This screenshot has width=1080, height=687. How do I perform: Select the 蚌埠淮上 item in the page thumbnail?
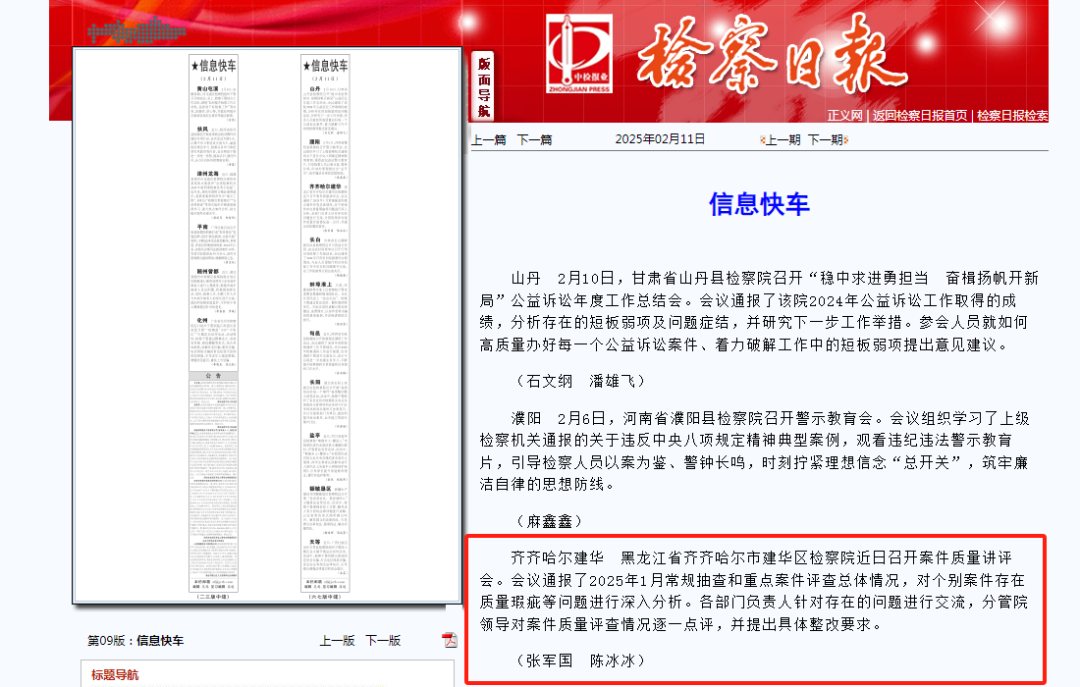325,304
